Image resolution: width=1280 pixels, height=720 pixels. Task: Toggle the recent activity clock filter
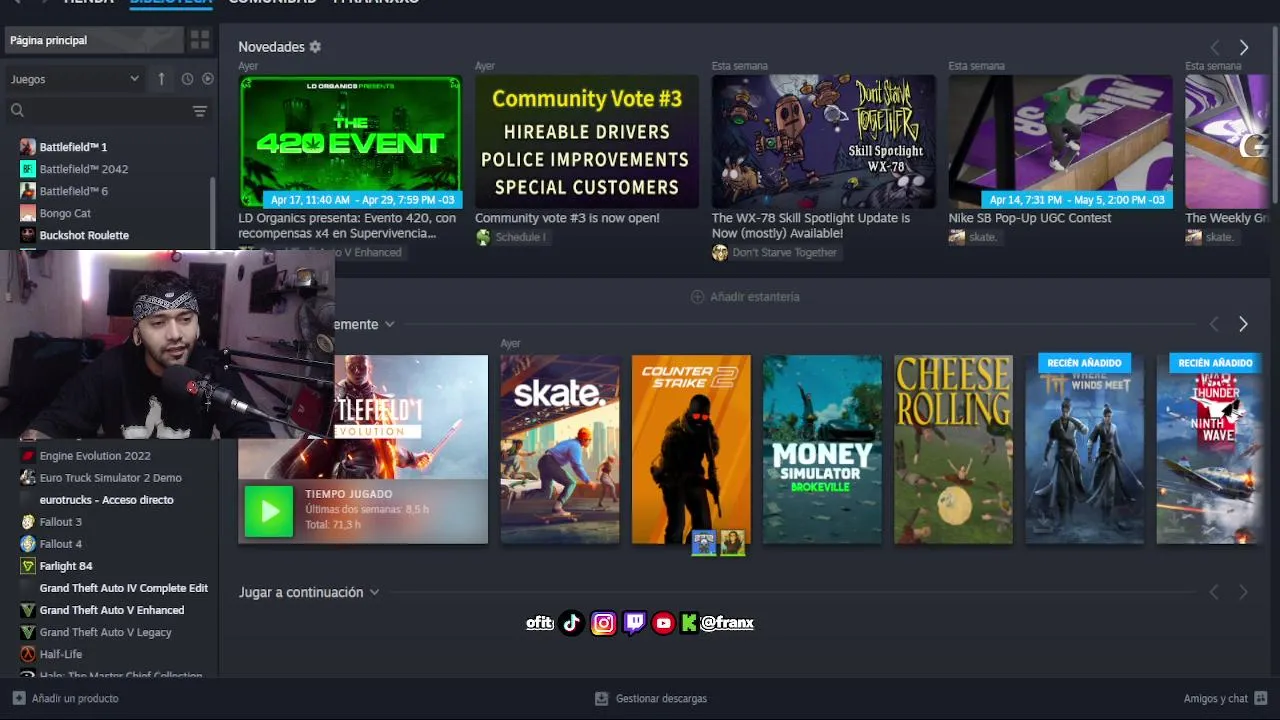[187, 79]
